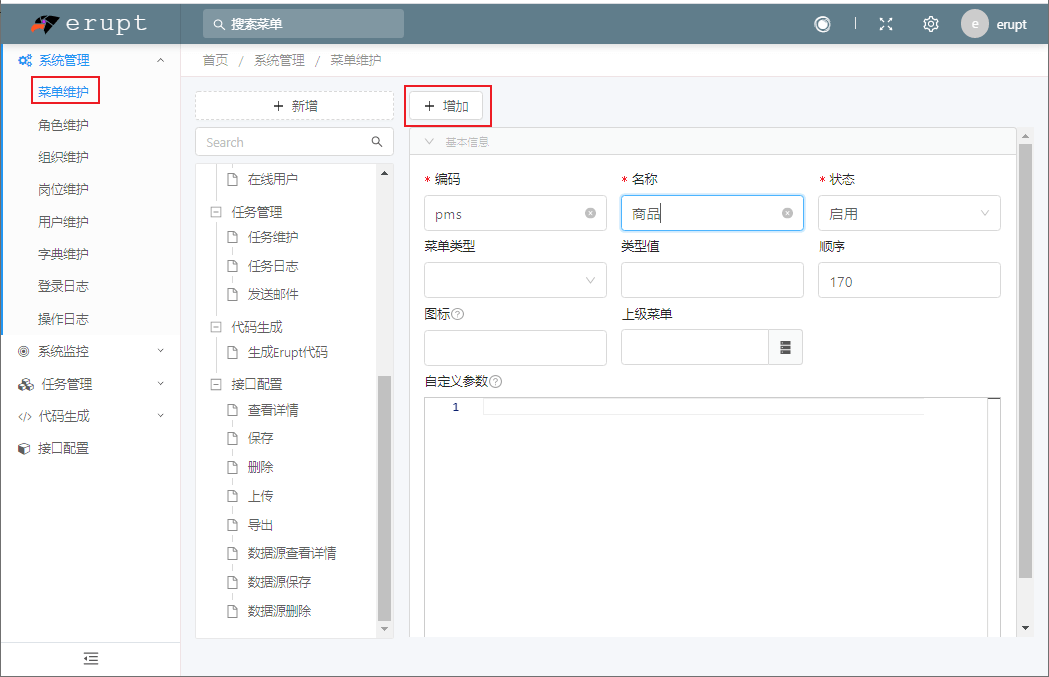Click the 任务管理 icon in sidebar
The height and width of the screenshot is (677, 1049).
pos(25,384)
